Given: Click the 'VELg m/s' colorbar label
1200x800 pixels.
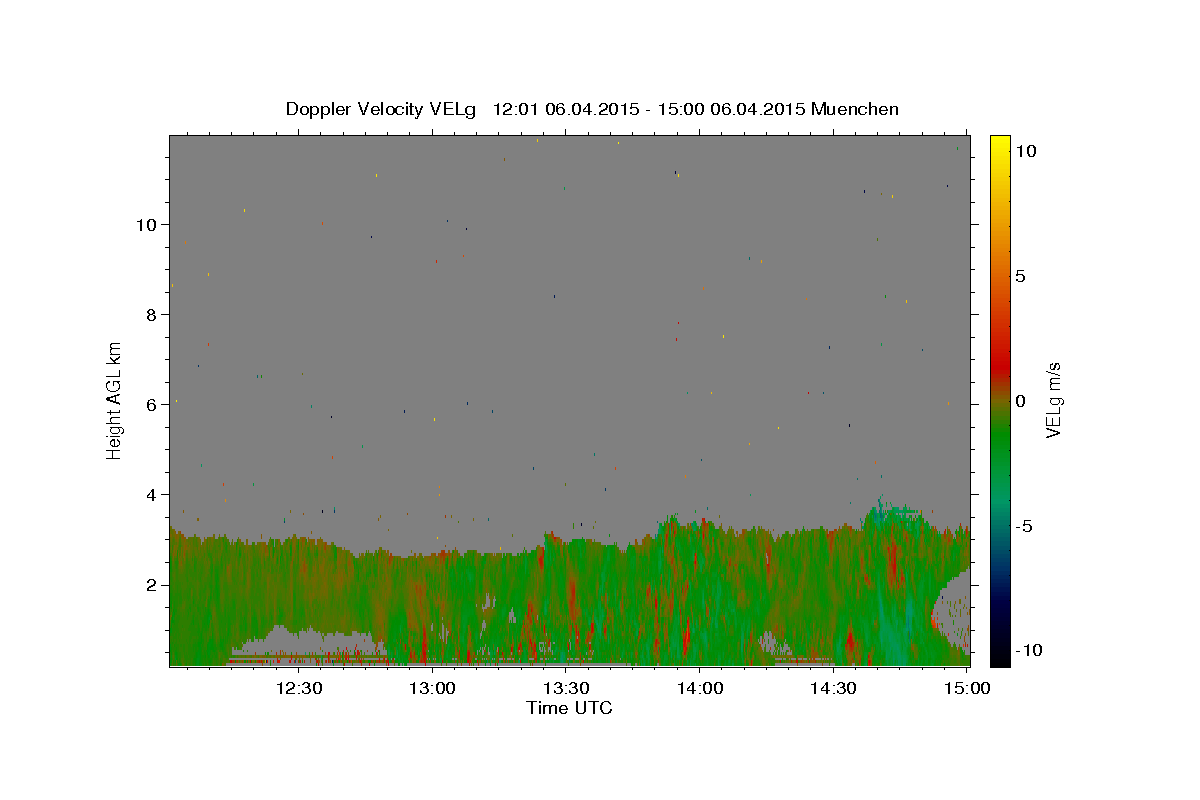Looking at the screenshot, I should 1053,399.
